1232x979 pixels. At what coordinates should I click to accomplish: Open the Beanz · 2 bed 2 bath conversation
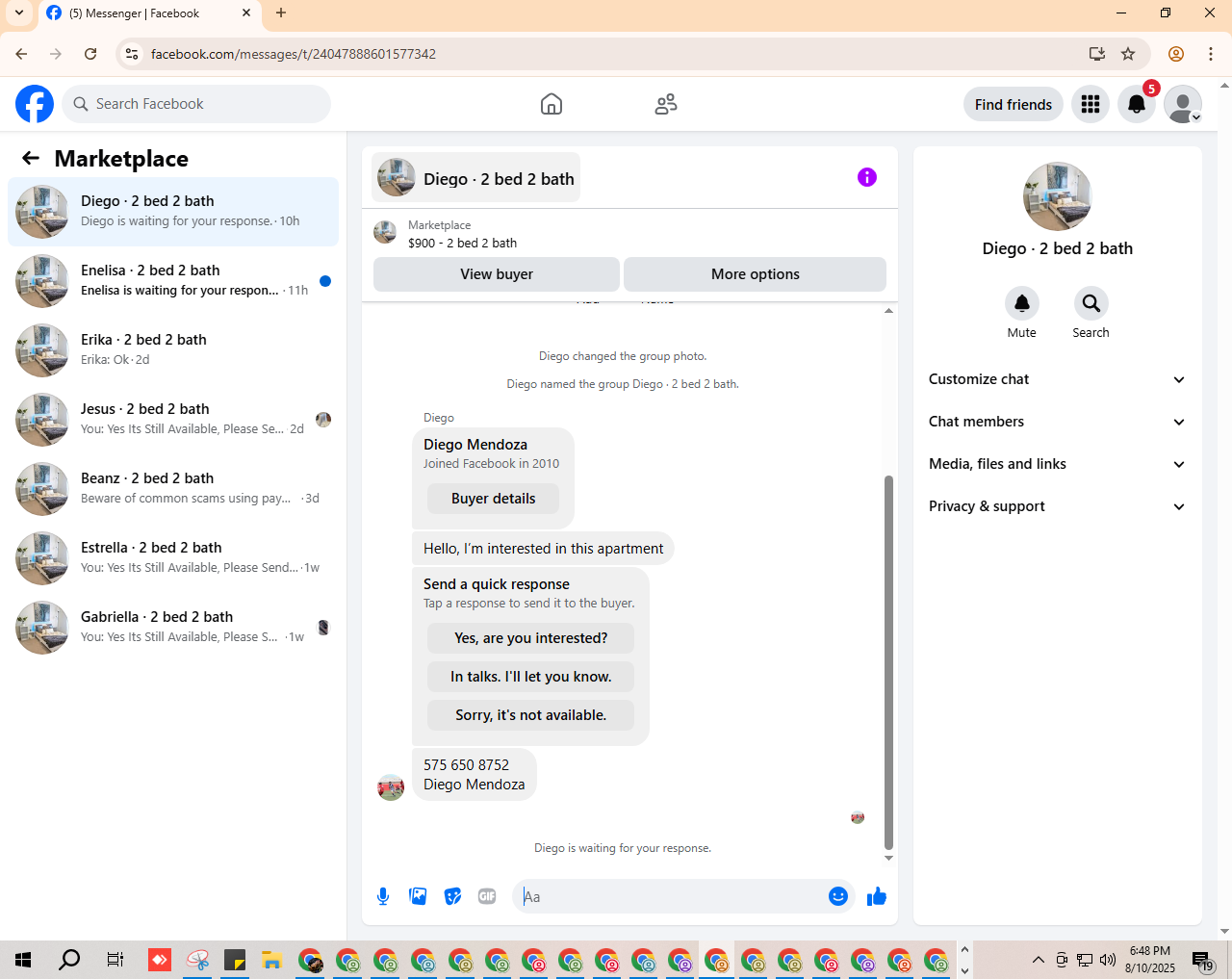173,489
